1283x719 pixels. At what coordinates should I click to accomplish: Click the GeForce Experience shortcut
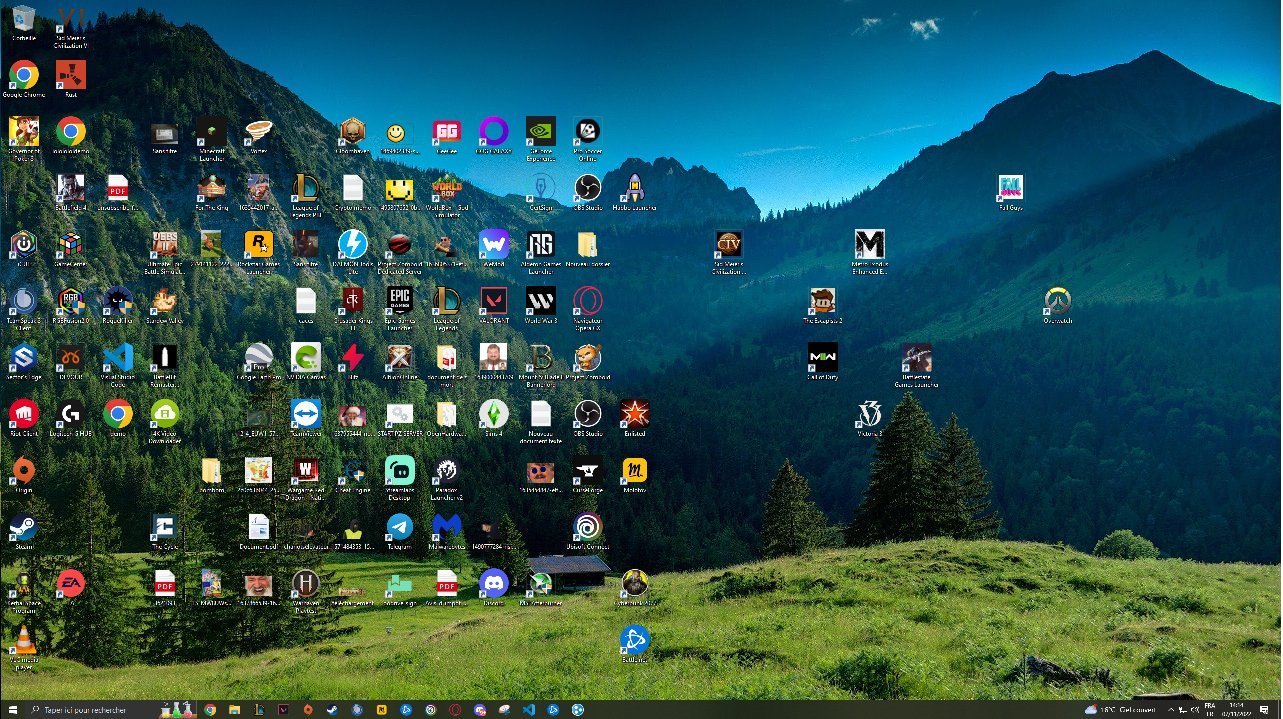(x=540, y=132)
